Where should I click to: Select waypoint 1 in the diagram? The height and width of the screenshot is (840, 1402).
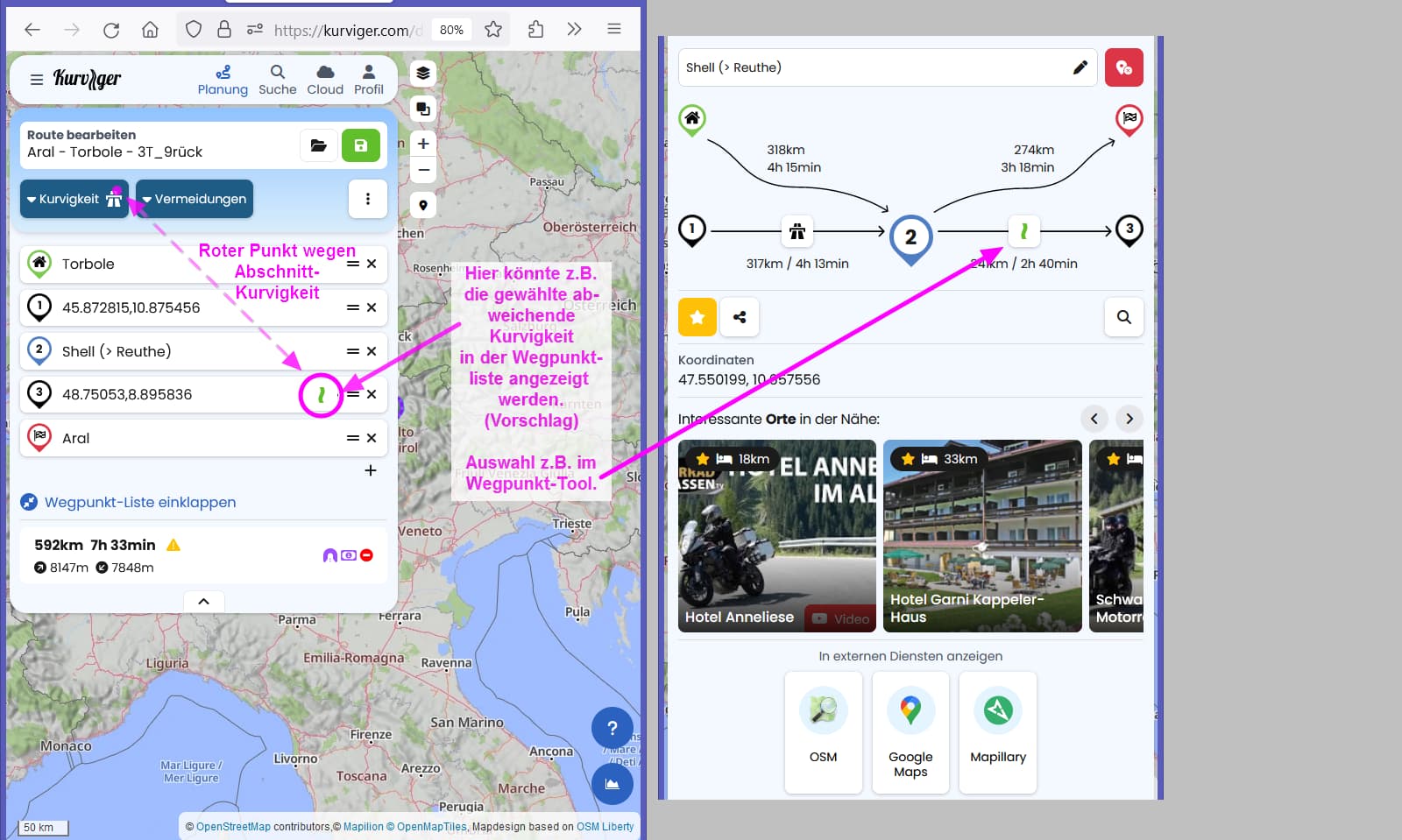point(692,229)
